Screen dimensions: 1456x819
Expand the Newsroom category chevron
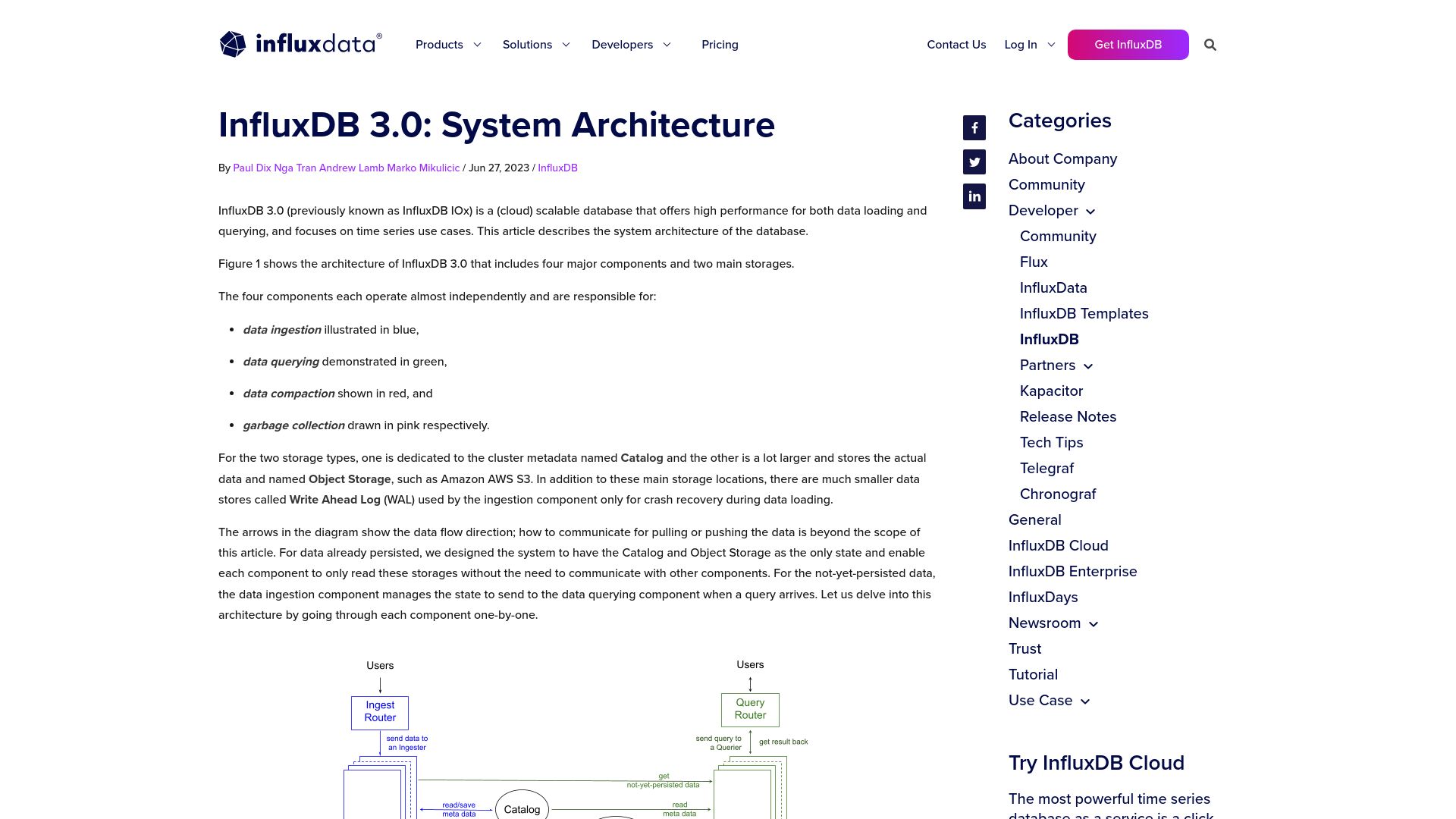click(1094, 624)
